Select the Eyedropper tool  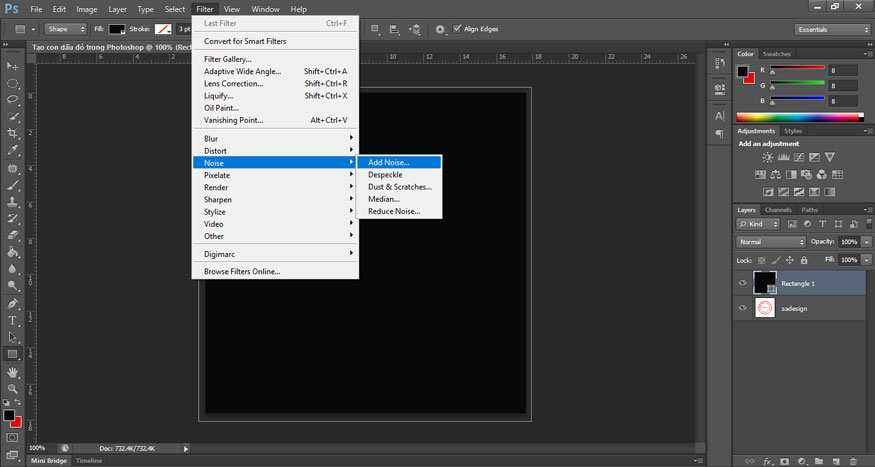12,150
